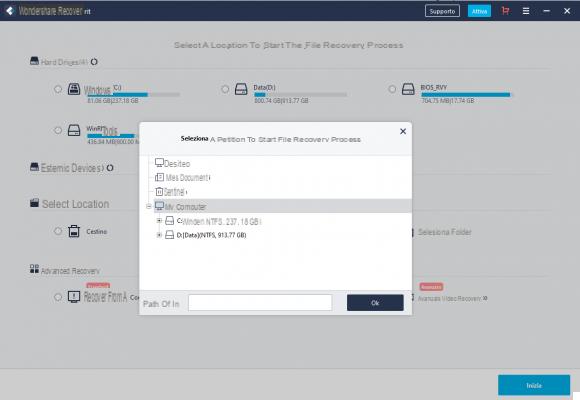Collapse the My Computer tree node

pos(149,206)
